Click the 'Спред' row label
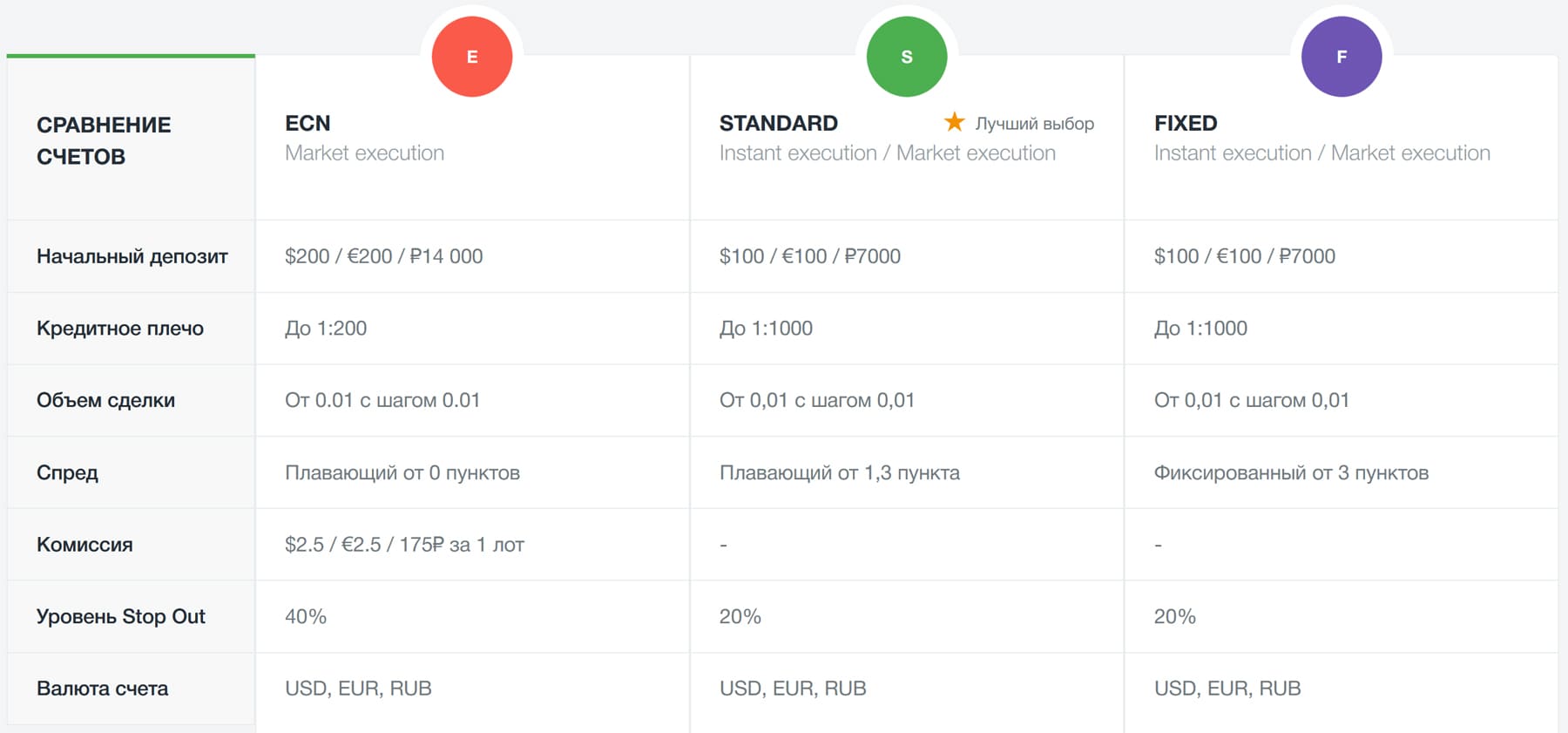Screen dimensions: 1568x733 coord(67,472)
